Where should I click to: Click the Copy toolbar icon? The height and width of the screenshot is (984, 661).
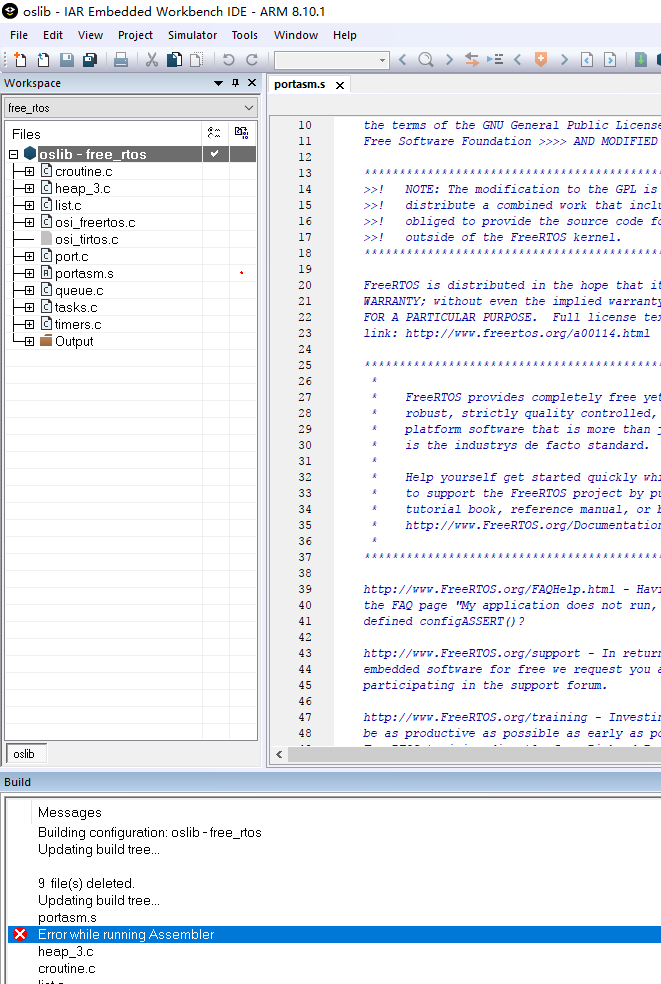coord(174,60)
